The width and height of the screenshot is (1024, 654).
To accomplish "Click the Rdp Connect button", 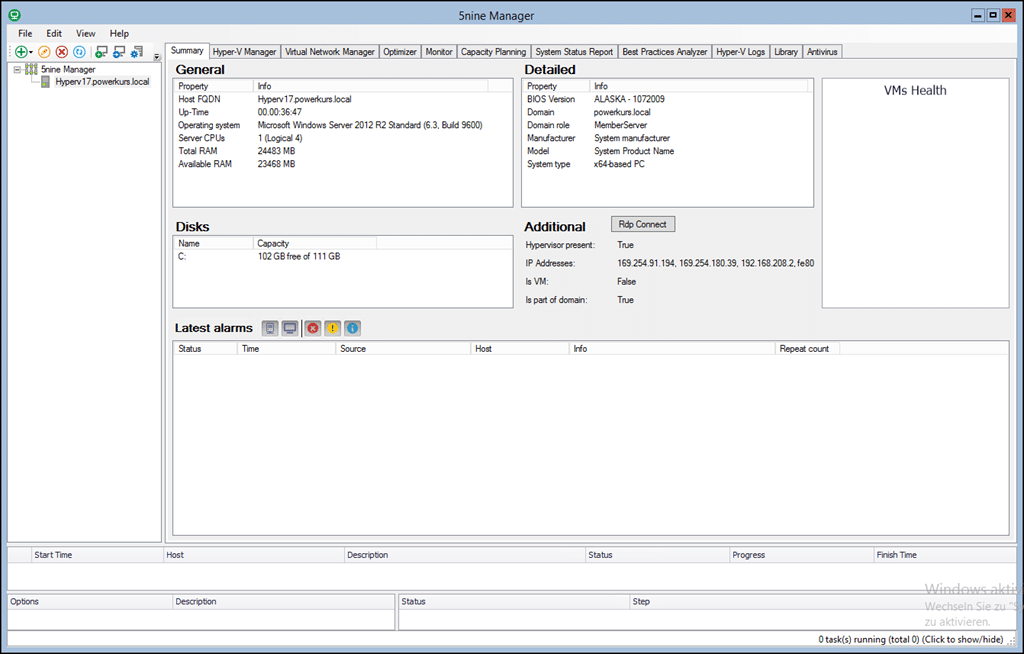I will point(643,224).
